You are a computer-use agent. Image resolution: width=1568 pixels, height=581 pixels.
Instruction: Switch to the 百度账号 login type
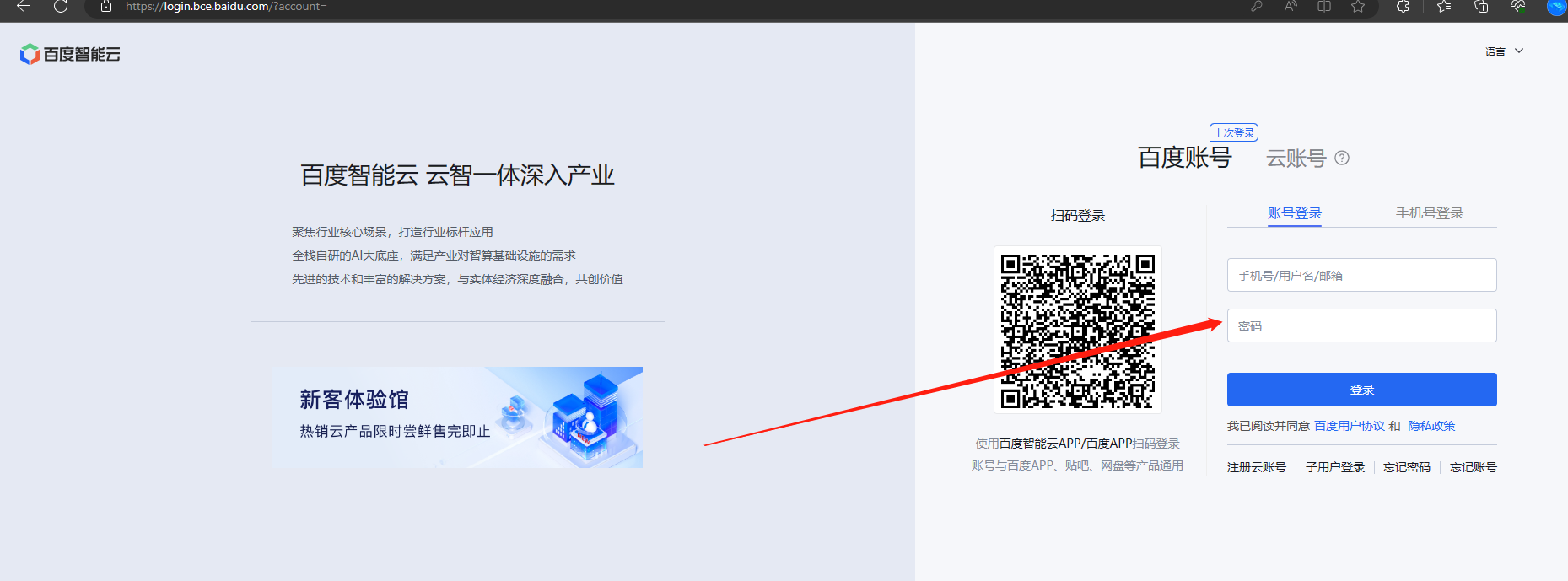point(1184,158)
